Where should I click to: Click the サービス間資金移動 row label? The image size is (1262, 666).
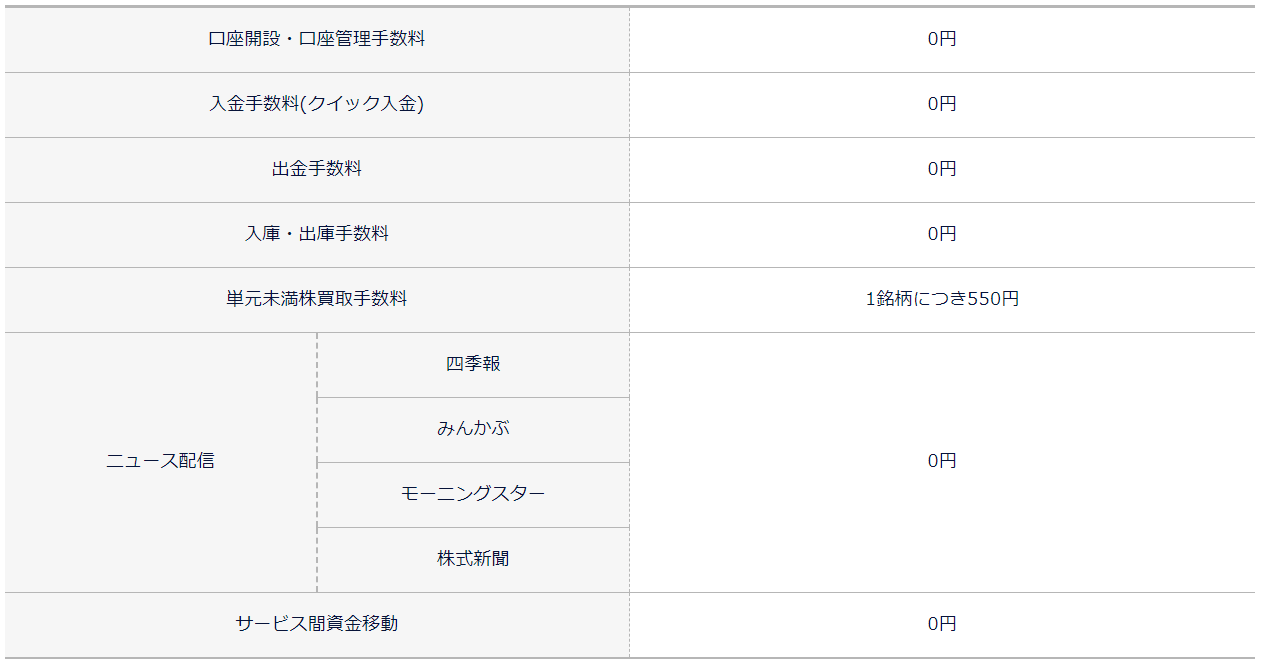[x=317, y=625]
